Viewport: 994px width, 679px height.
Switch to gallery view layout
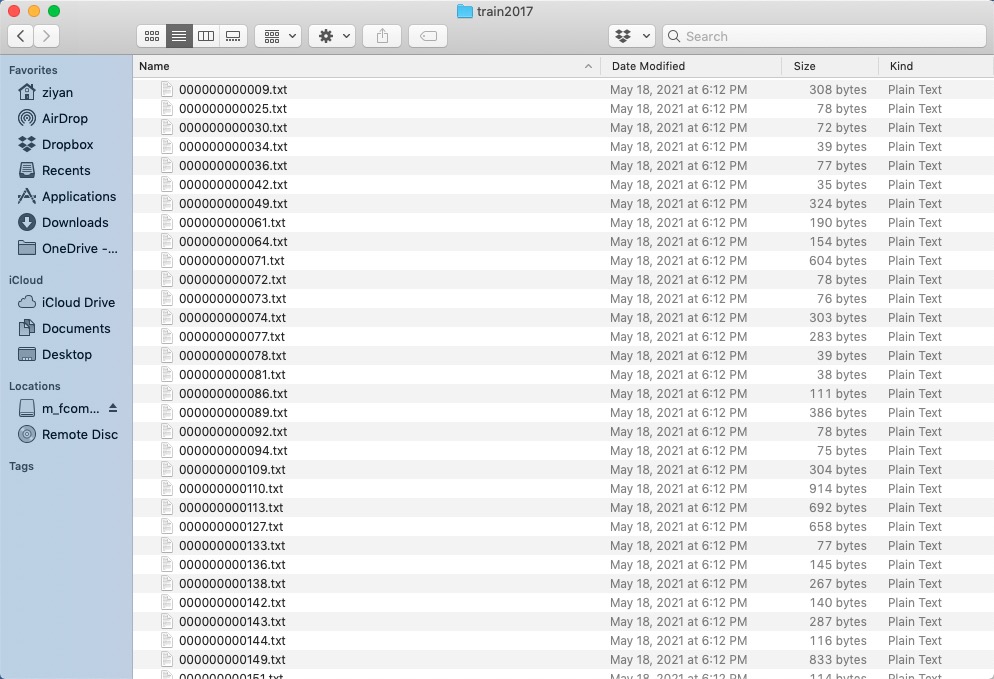tap(233, 36)
